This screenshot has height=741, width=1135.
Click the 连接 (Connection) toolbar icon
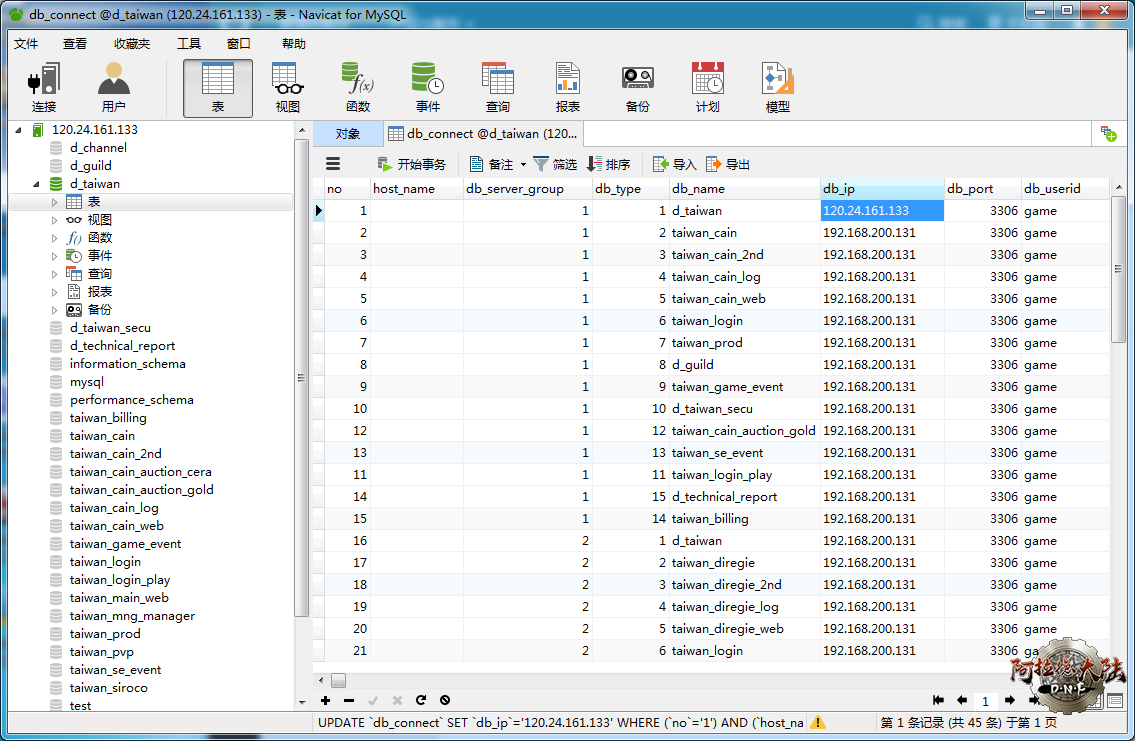click(x=43, y=88)
